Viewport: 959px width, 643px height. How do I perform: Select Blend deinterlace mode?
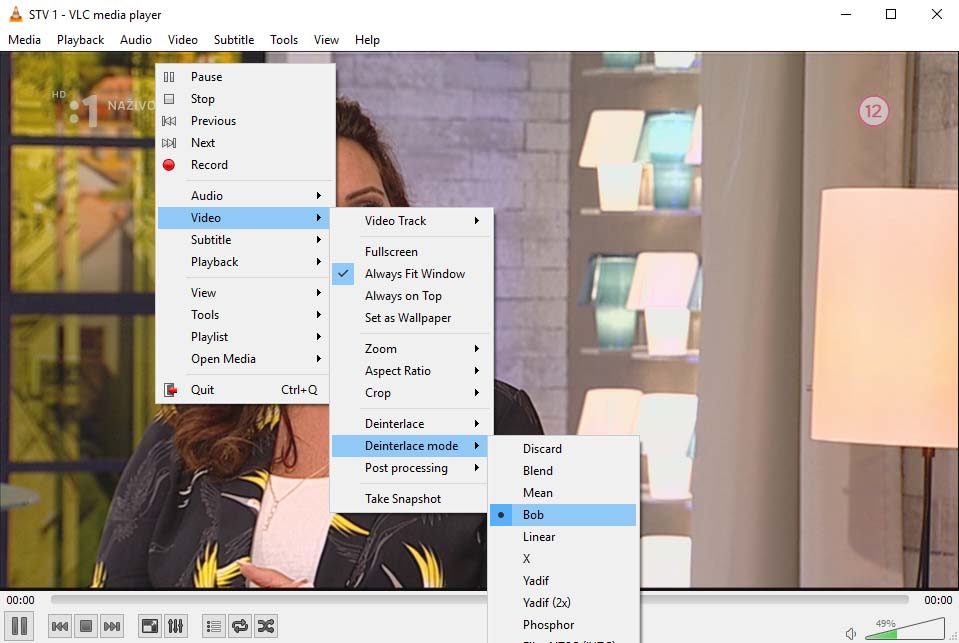[563, 471]
